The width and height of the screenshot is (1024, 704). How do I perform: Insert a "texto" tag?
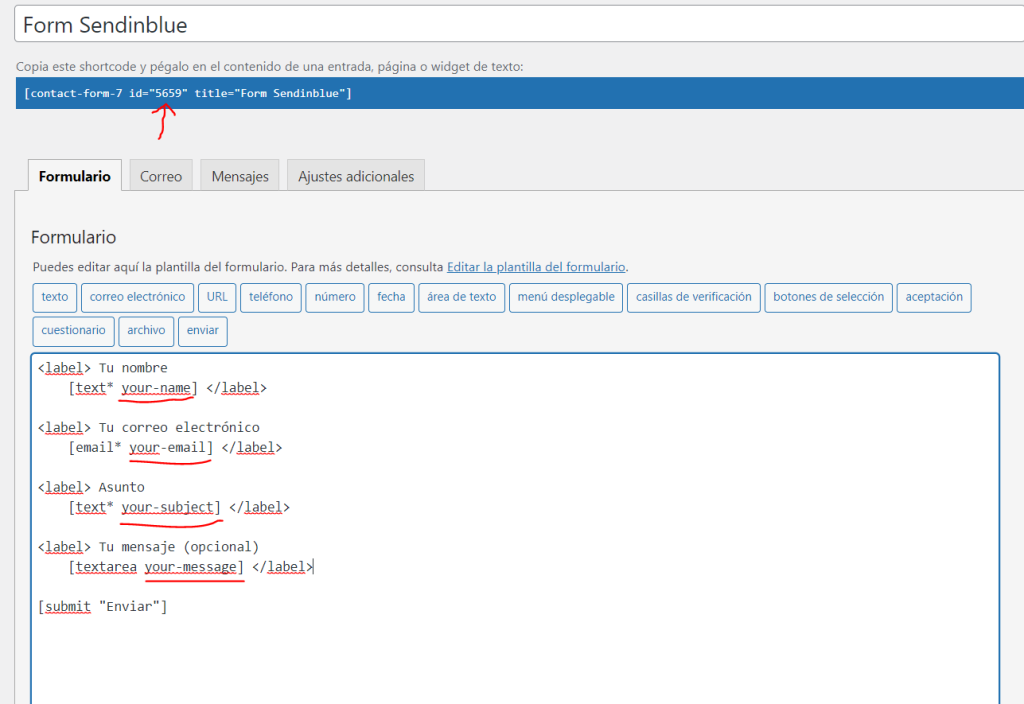tap(55, 297)
